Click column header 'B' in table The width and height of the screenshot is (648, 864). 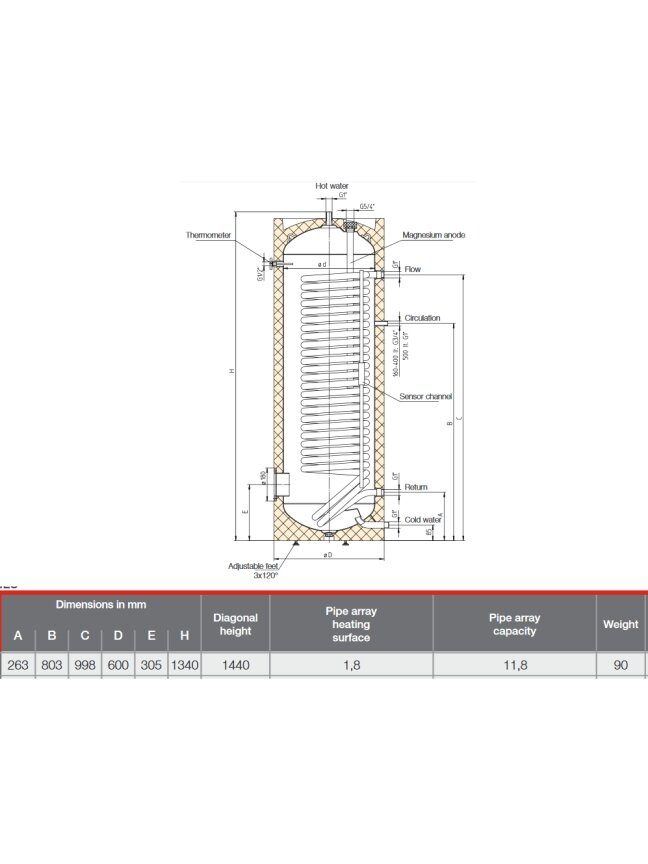click(52, 635)
